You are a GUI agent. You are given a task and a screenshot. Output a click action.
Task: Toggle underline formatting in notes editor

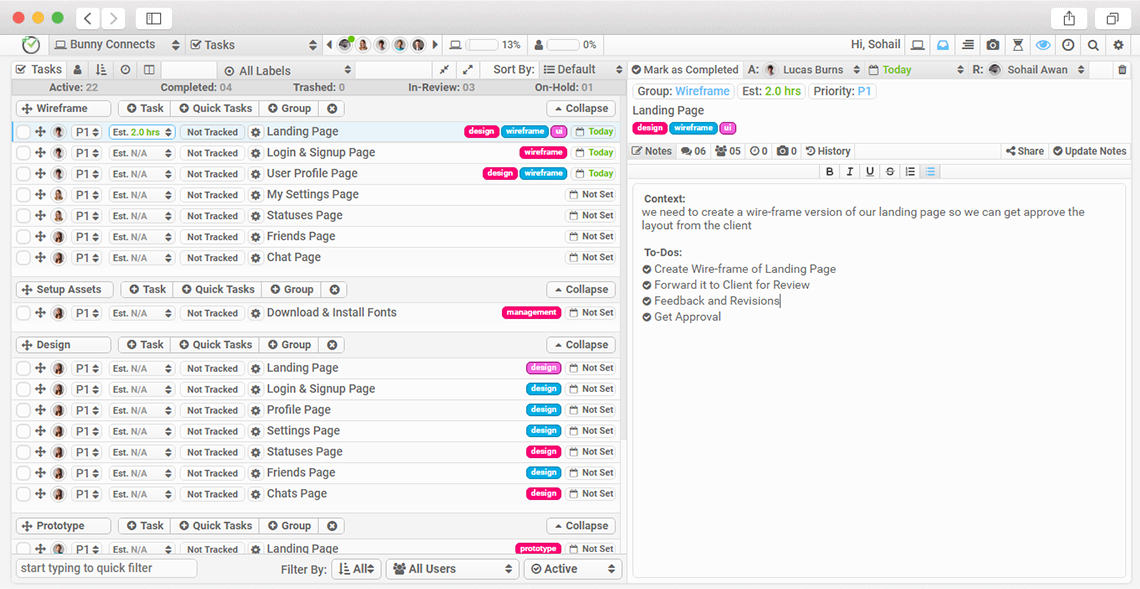(870, 172)
